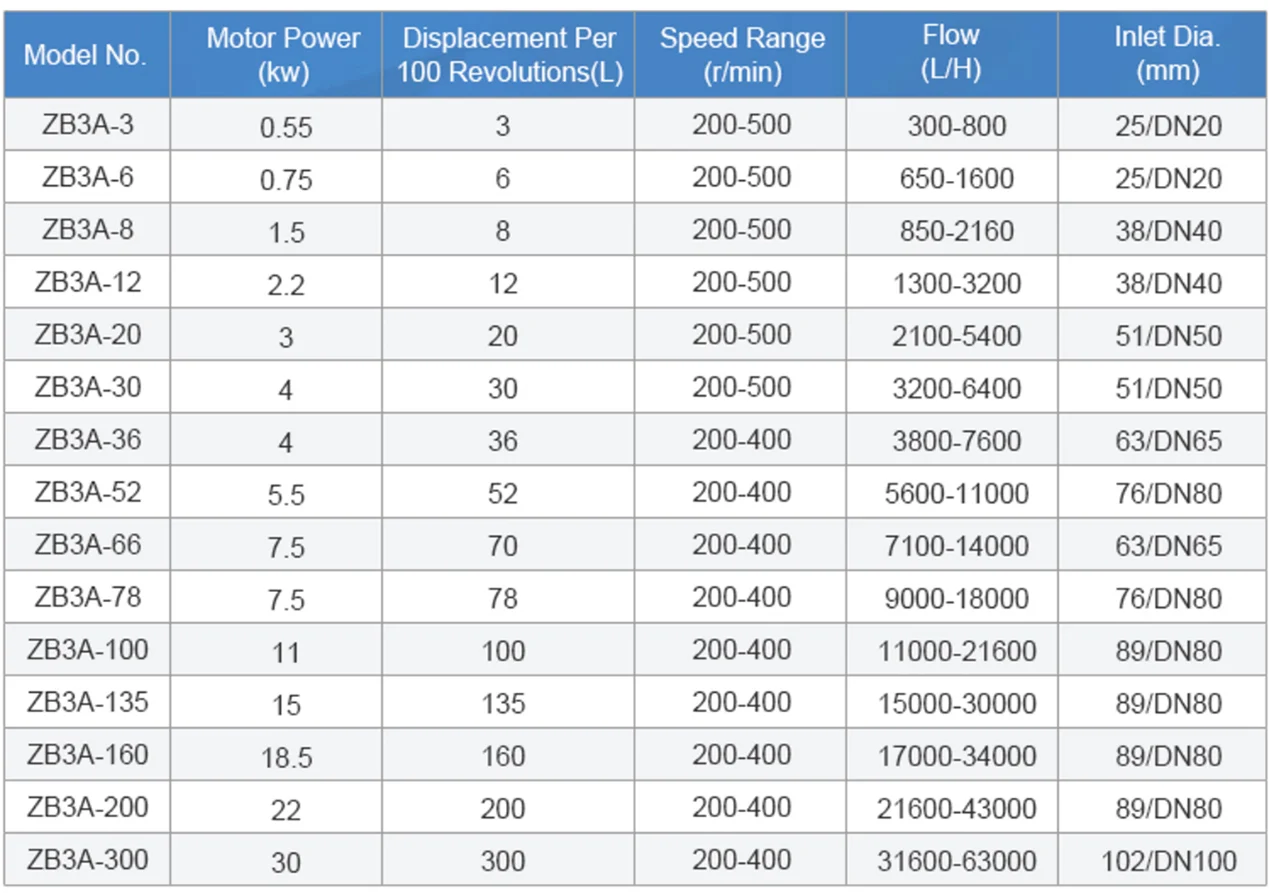Click the Flow (L/H) column header
The width and height of the screenshot is (1269, 893).
pyautogui.click(x=952, y=55)
